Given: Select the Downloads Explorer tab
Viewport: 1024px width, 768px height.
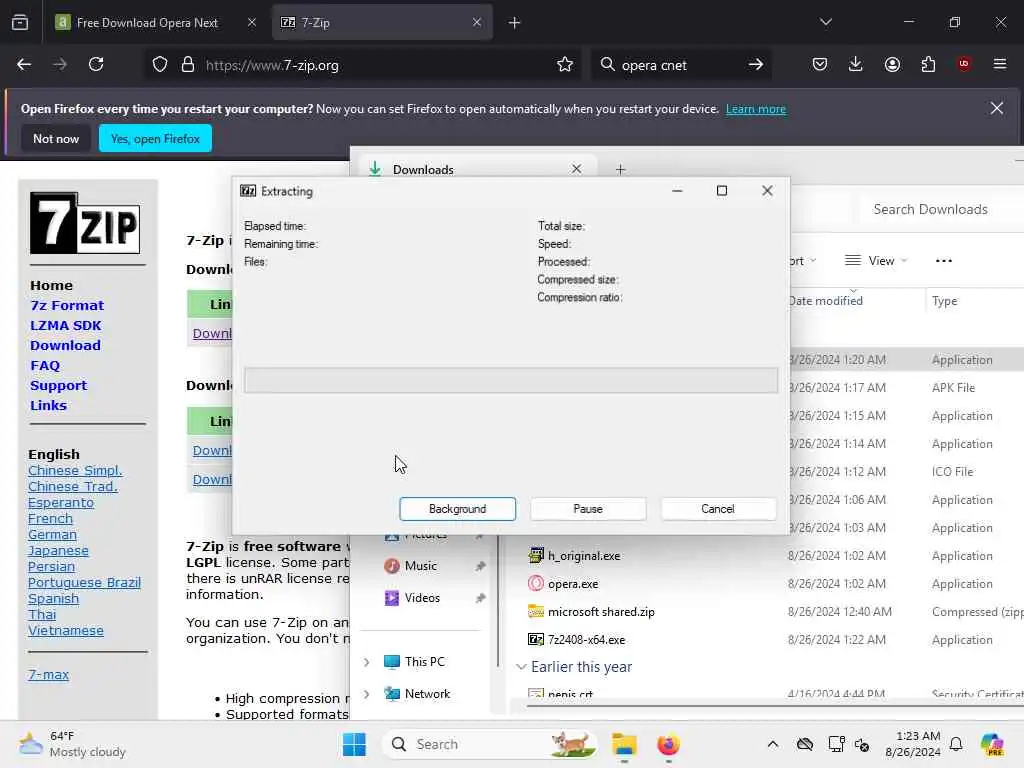Looking at the screenshot, I should (x=477, y=169).
